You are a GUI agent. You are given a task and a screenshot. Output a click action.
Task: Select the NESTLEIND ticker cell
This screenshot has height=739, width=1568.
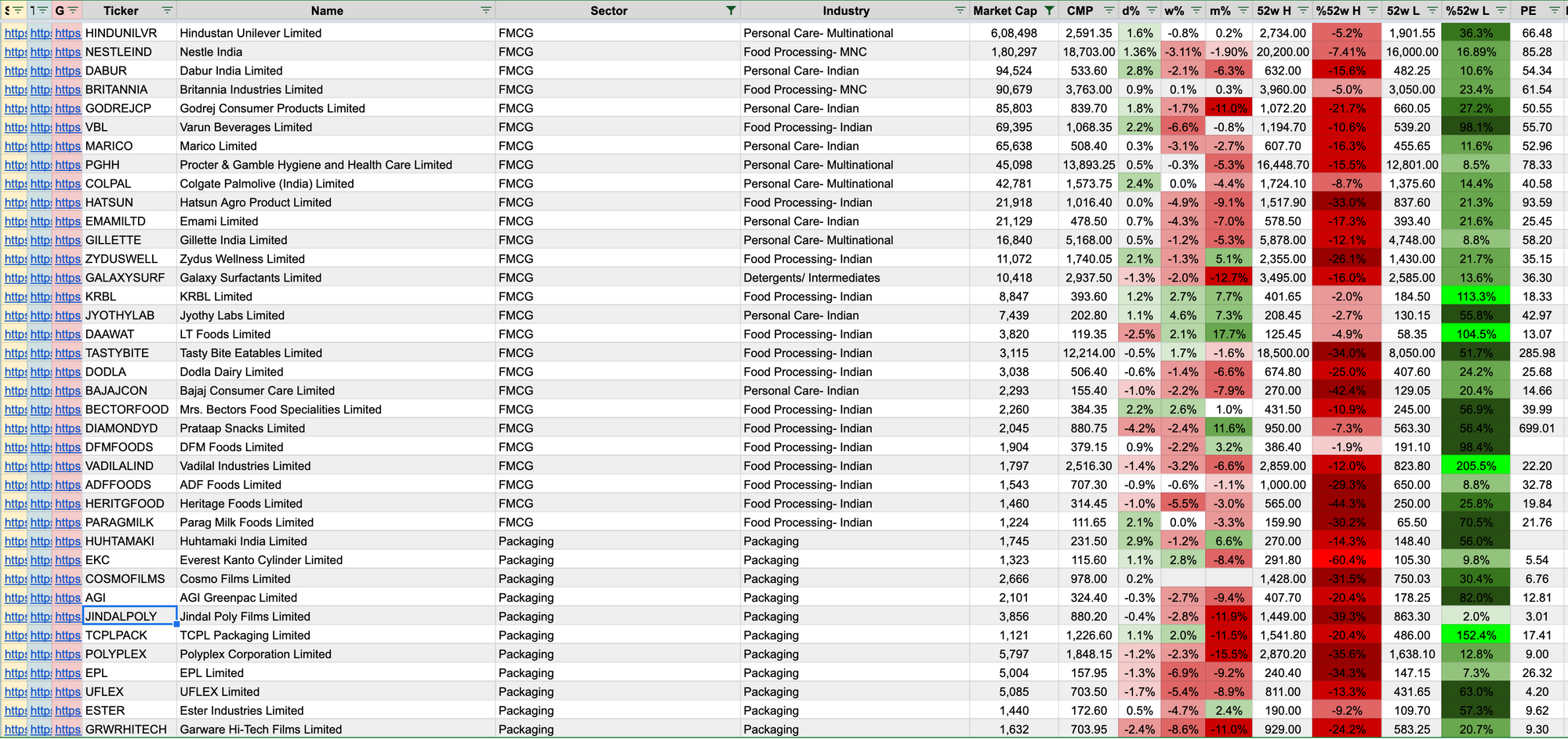[129, 52]
